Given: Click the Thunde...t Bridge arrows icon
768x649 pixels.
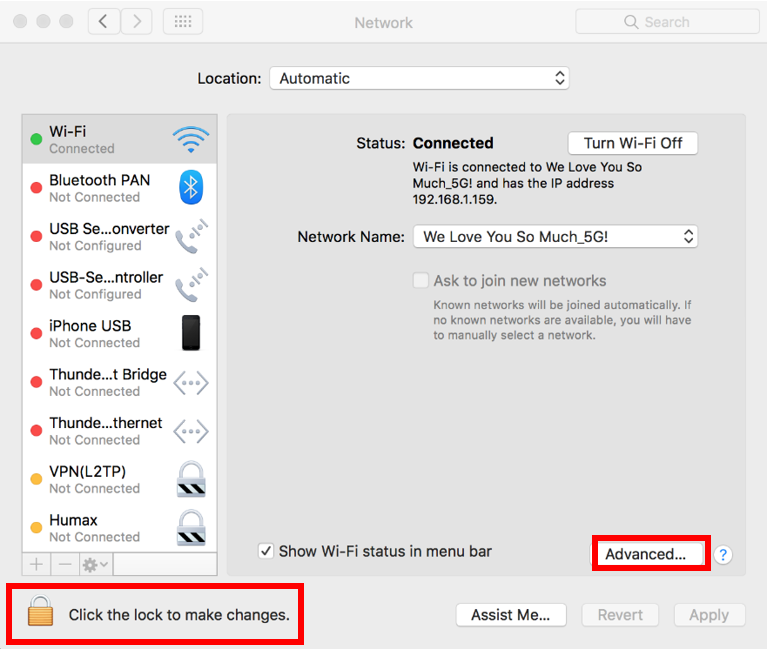Looking at the screenshot, I should 191,383.
